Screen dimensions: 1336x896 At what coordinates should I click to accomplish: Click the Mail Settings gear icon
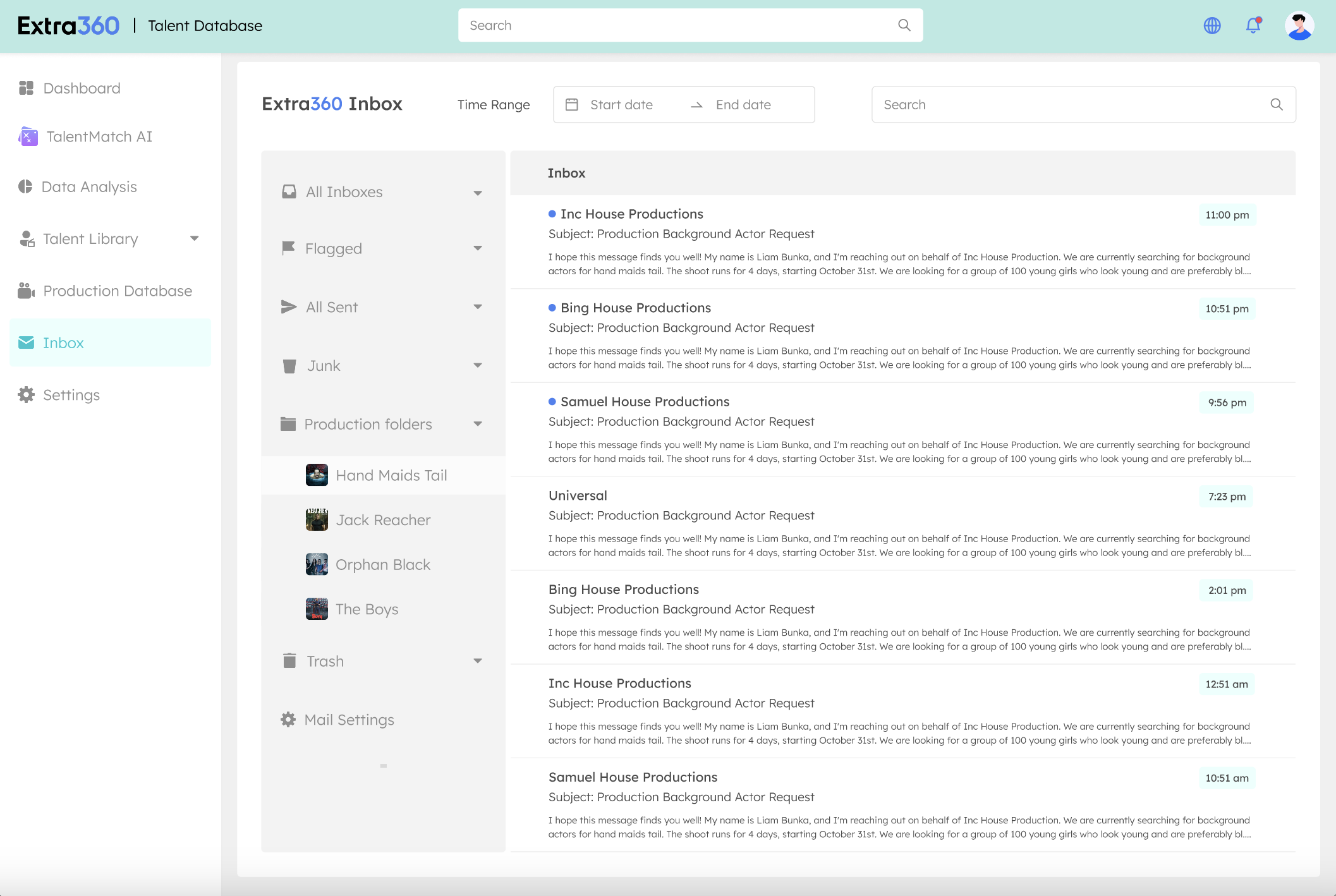tap(288, 720)
